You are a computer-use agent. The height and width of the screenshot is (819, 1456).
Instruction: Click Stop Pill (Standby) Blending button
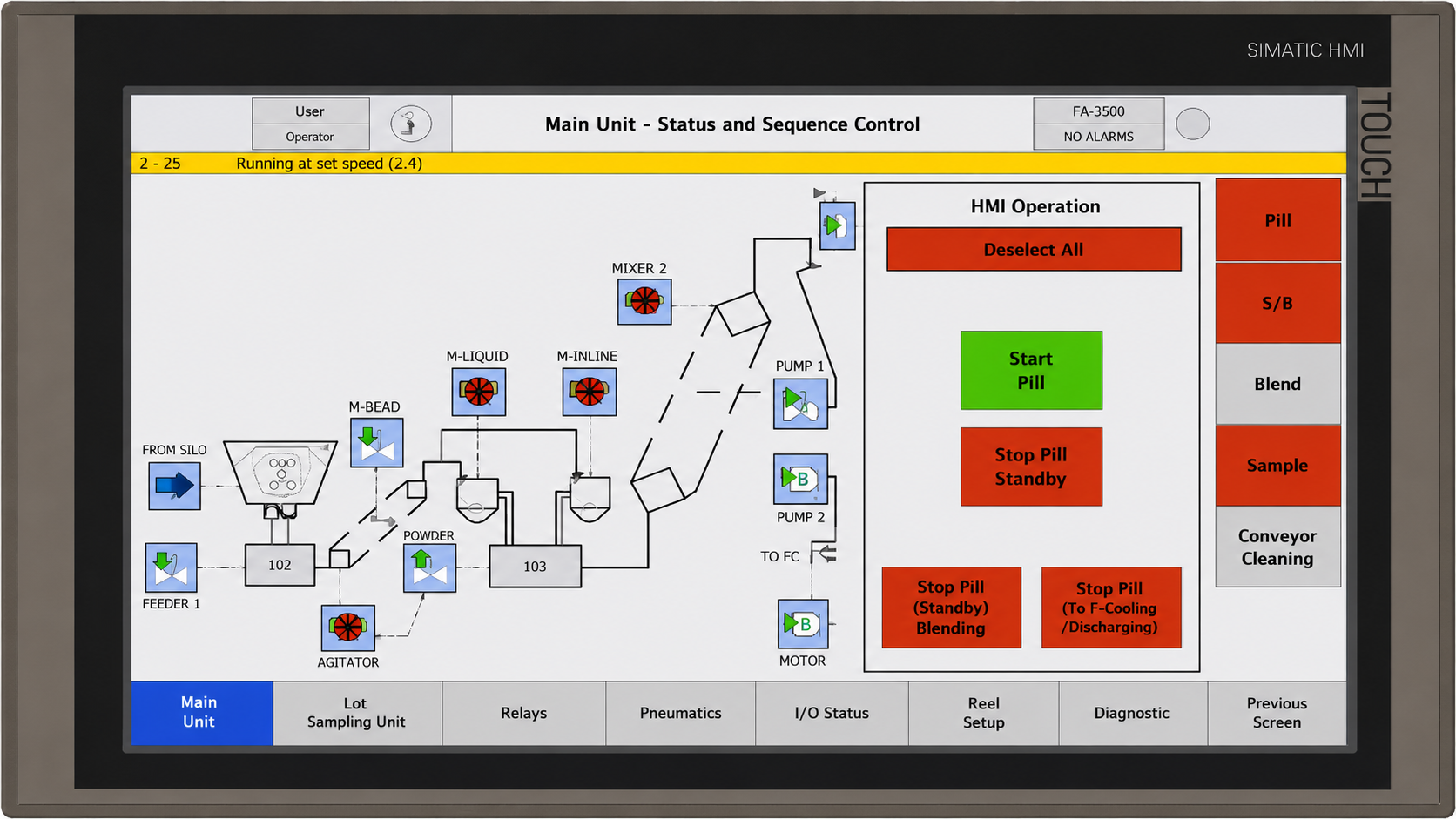coord(951,608)
